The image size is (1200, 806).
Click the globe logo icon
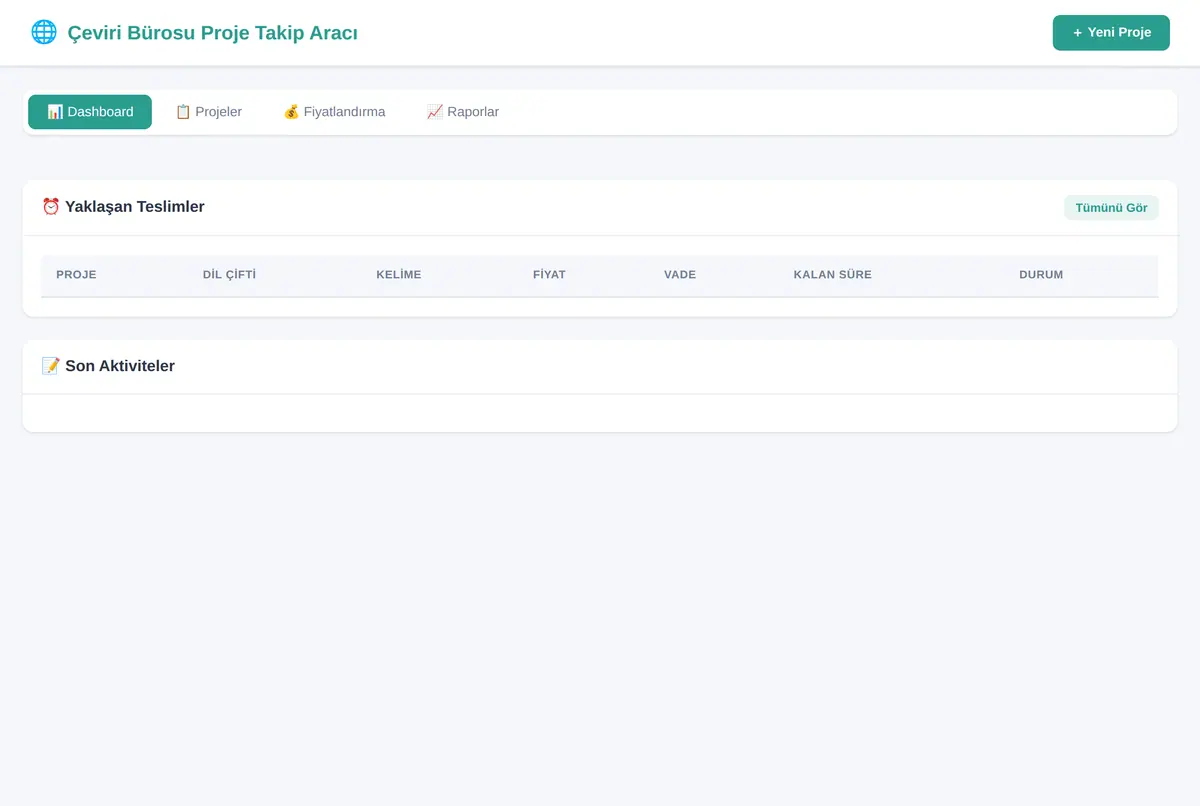pyautogui.click(x=44, y=32)
